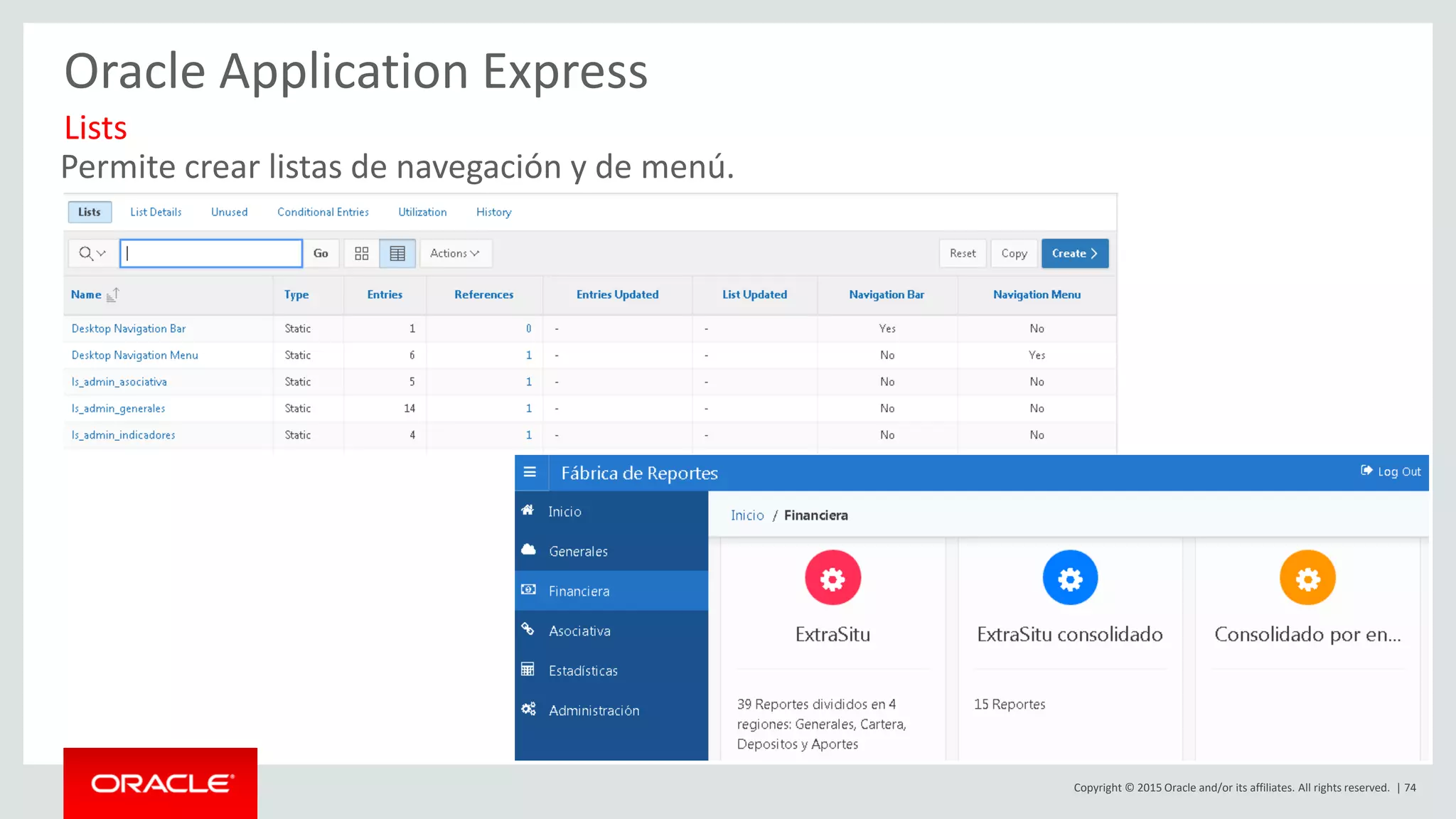Sort by Navigation Menu column header
The height and width of the screenshot is (819, 1456).
[1037, 294]
